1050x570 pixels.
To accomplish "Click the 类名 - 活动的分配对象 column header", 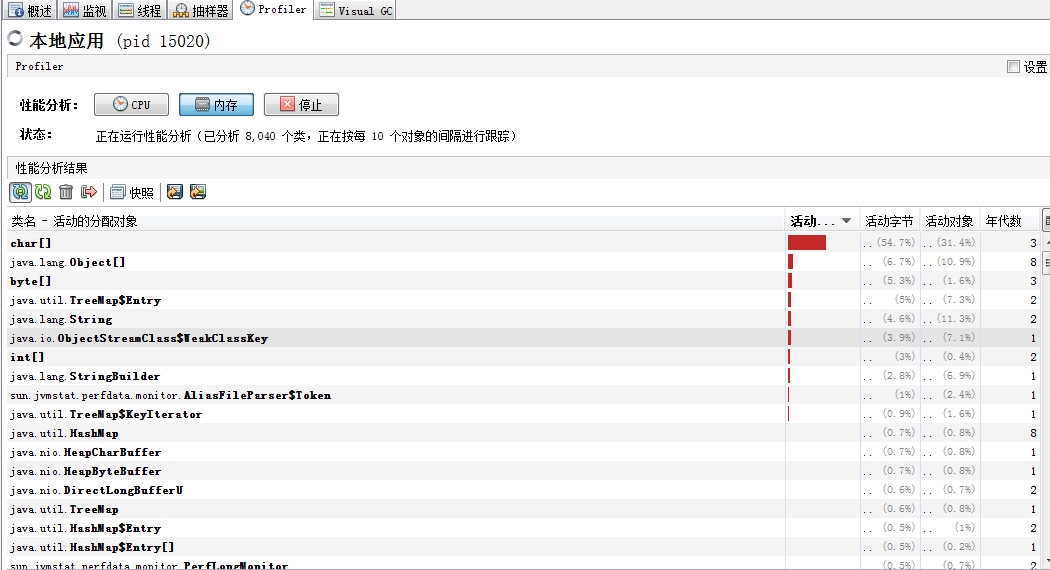I will point(396,221).
